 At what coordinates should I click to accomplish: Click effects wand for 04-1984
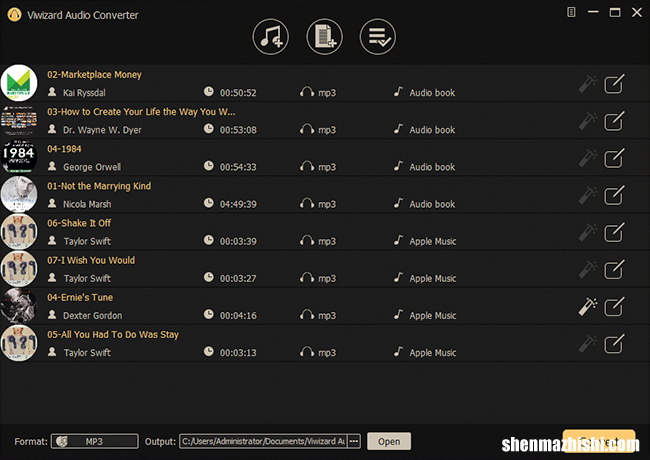click(x=588, y=158)
